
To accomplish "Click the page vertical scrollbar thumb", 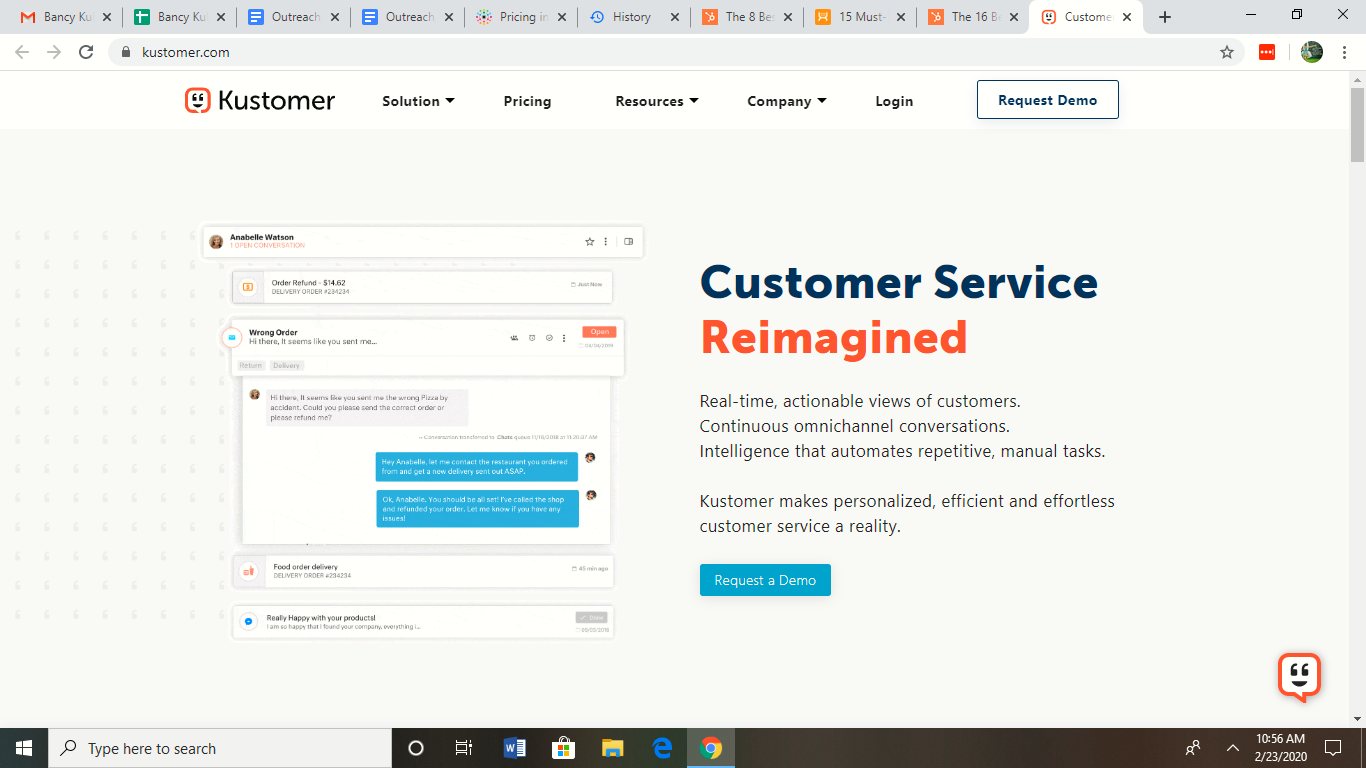I will pyautogui.click(x=1357, y=124).
